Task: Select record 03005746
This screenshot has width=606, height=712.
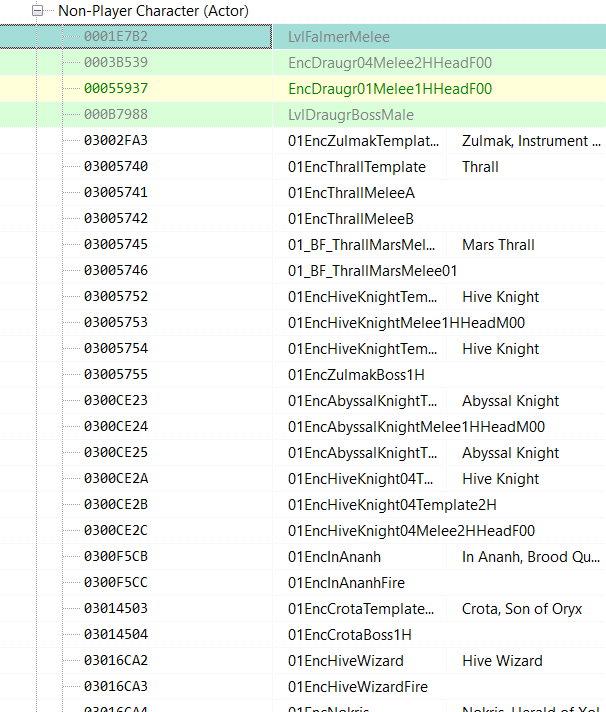Action: coord(116,270)
